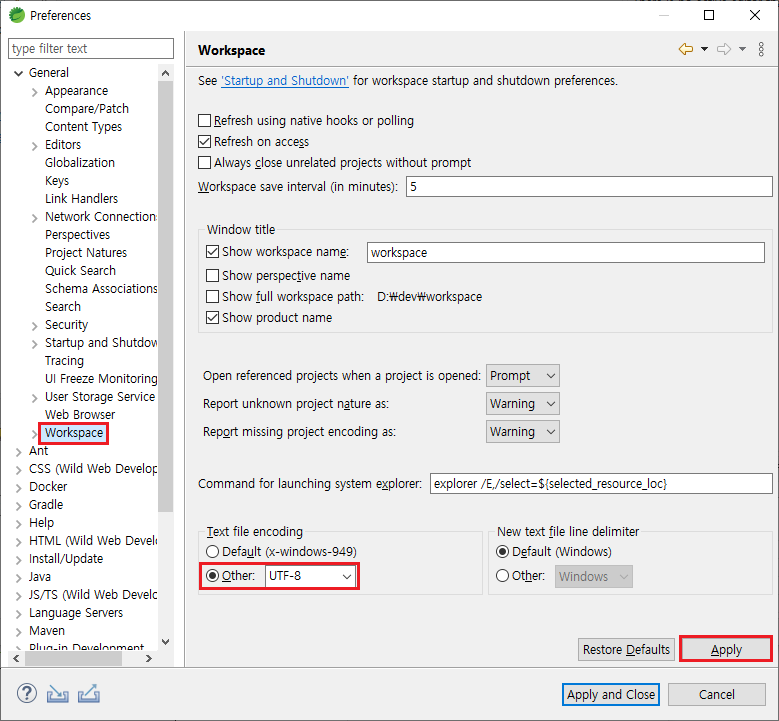
Task: Click the export preferences icon
Action: [x=89, y=694]
